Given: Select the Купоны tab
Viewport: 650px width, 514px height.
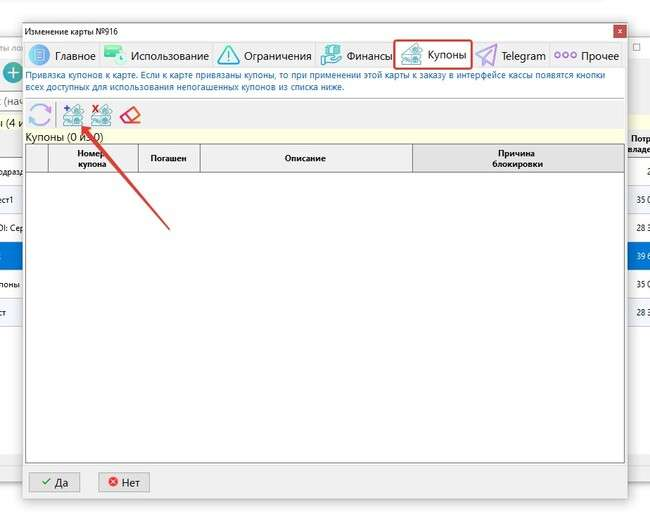Looking at the screenshot, I should tap(433, 55).
